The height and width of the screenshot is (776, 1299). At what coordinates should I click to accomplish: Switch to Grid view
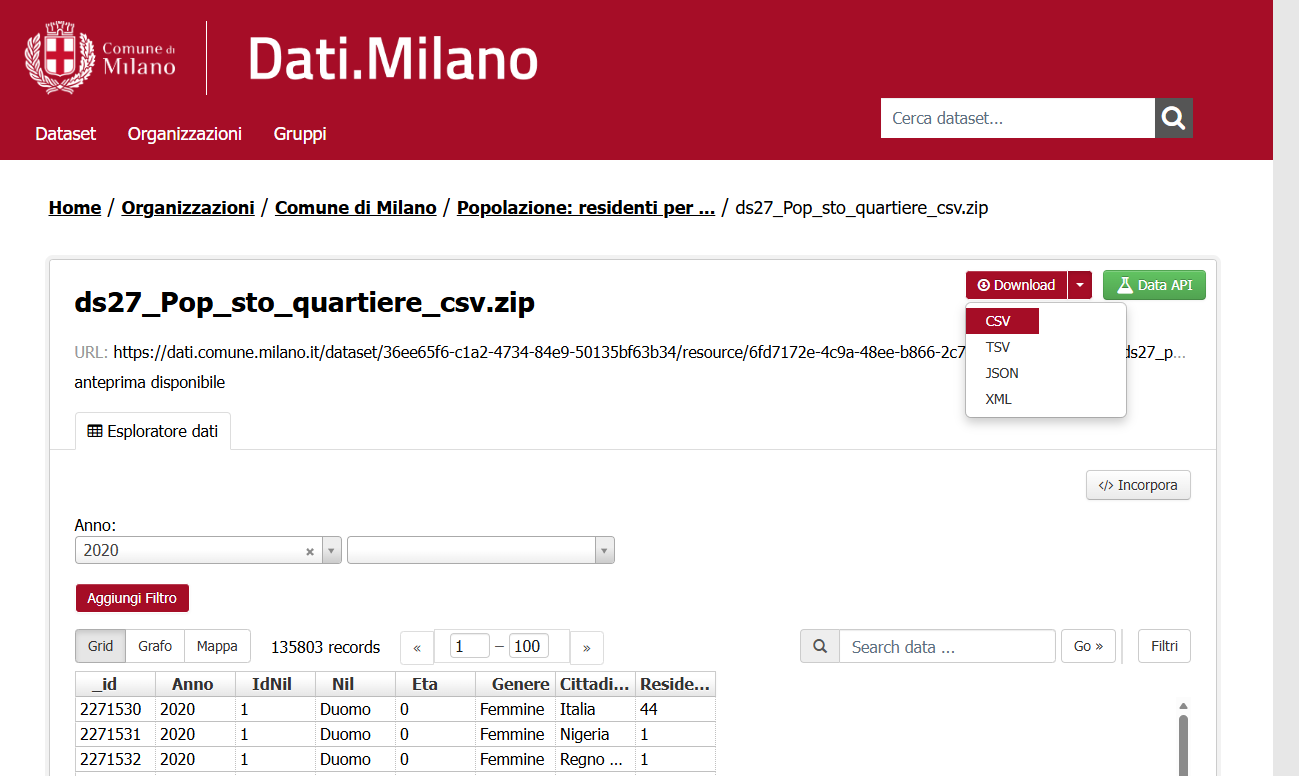100,646
